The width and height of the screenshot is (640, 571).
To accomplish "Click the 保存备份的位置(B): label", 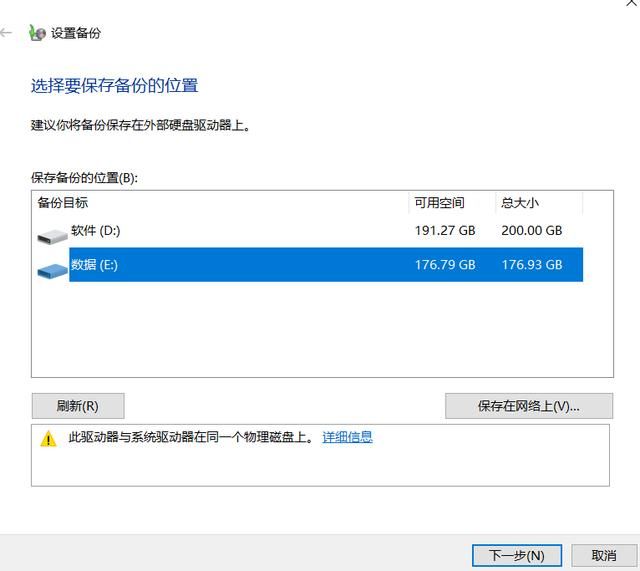I will tap(84, 178).
